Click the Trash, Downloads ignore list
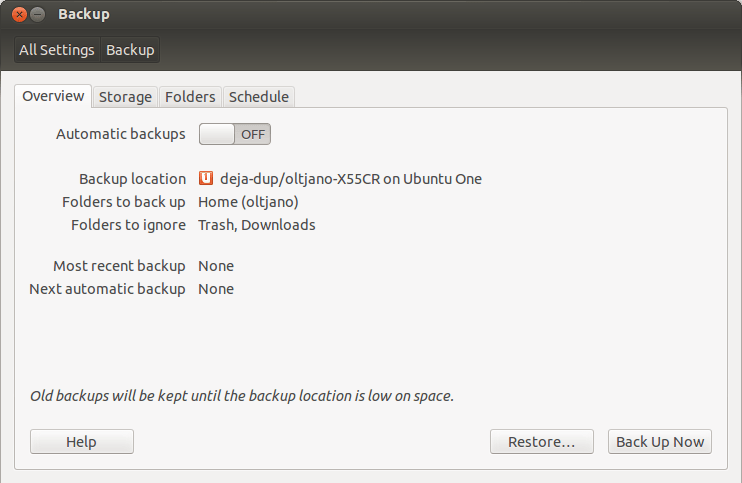 click(256, 225)
